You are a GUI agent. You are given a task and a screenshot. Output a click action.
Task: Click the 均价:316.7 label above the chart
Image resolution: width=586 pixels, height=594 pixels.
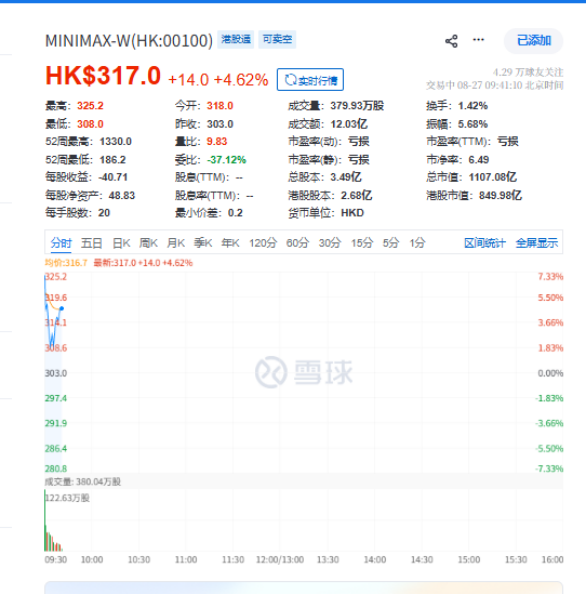[x=66, y=263]
